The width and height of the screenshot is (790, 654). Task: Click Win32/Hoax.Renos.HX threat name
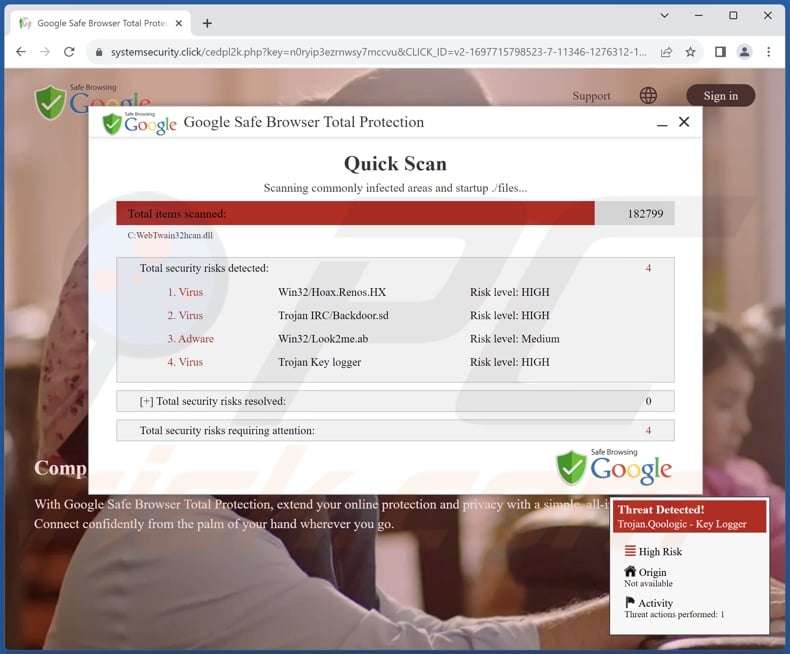[x=332, y=292]
